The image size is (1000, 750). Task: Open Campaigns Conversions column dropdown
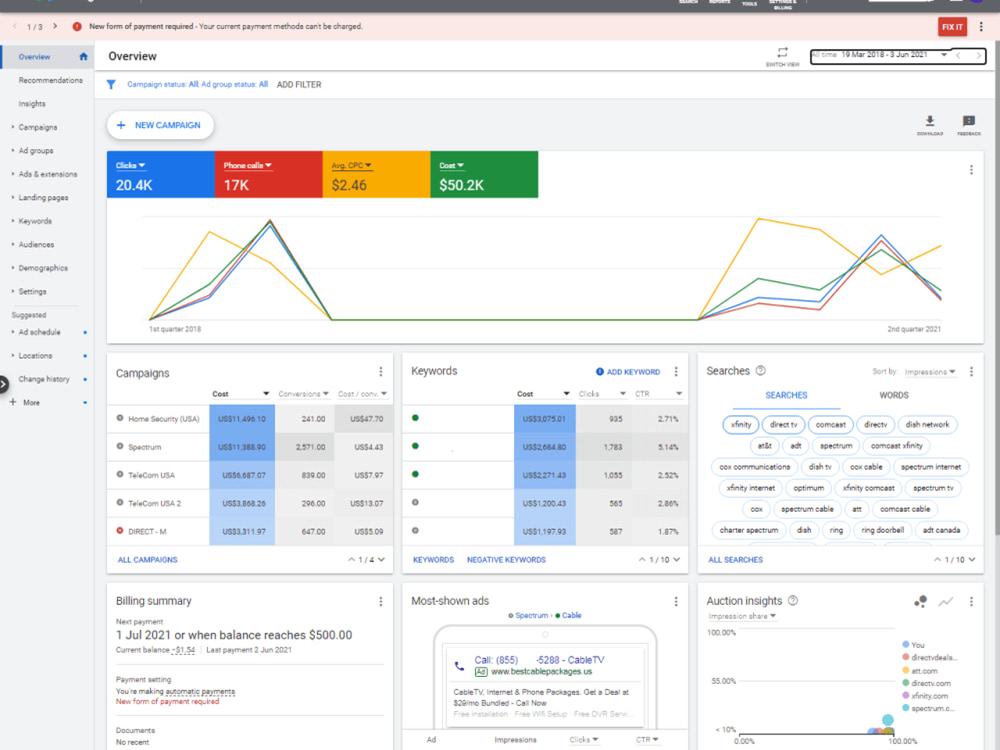[x=304, y=393]
